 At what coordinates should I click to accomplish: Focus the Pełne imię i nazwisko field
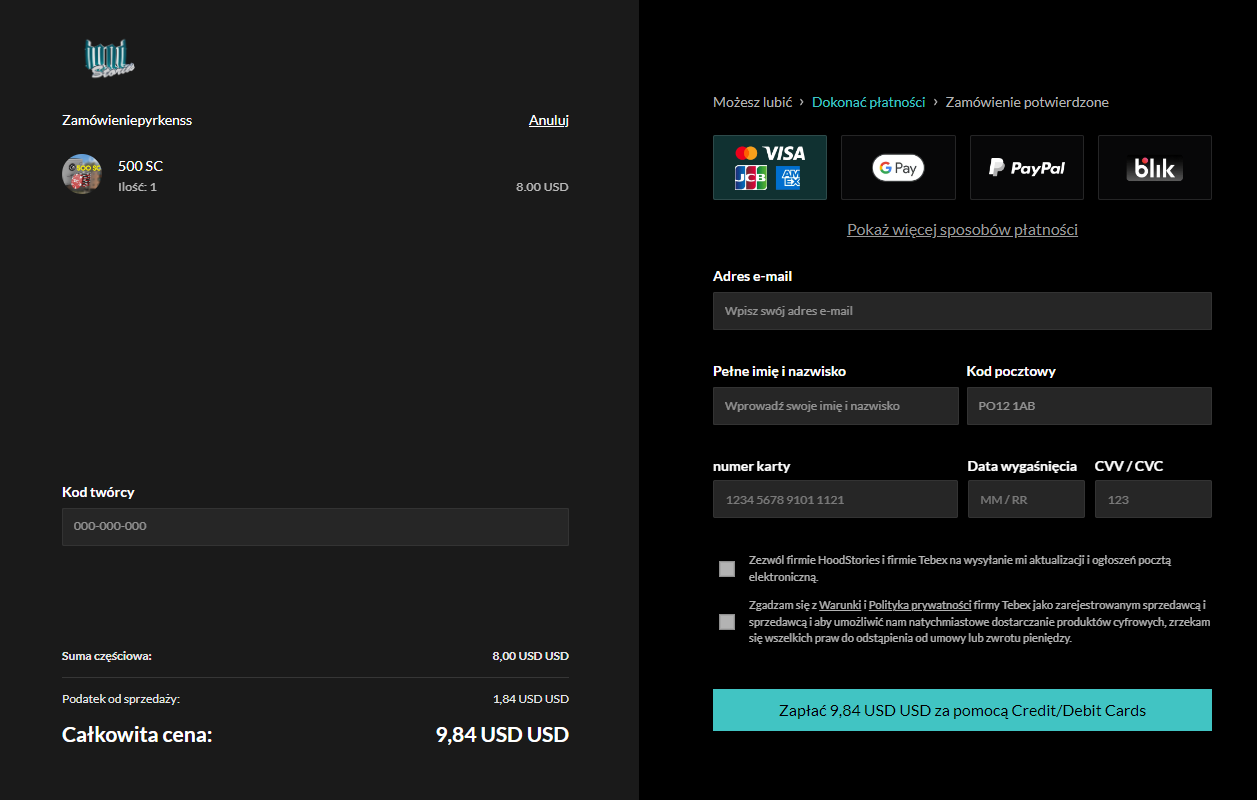[x=835, y=406]
